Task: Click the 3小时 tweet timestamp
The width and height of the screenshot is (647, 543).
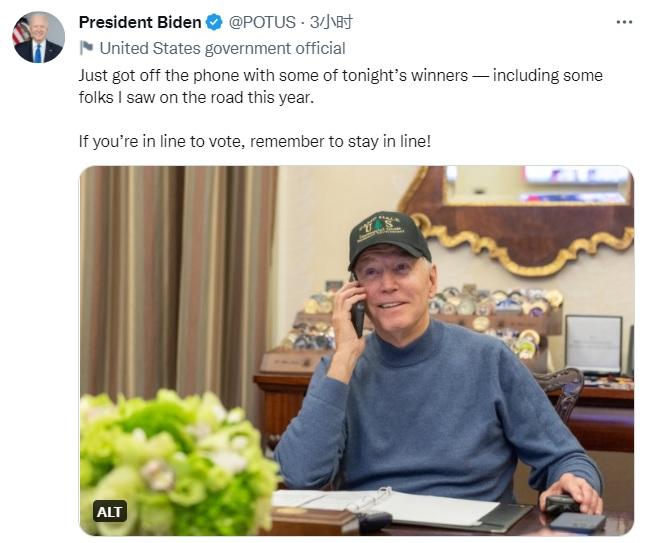Action: tap(331, 22)
